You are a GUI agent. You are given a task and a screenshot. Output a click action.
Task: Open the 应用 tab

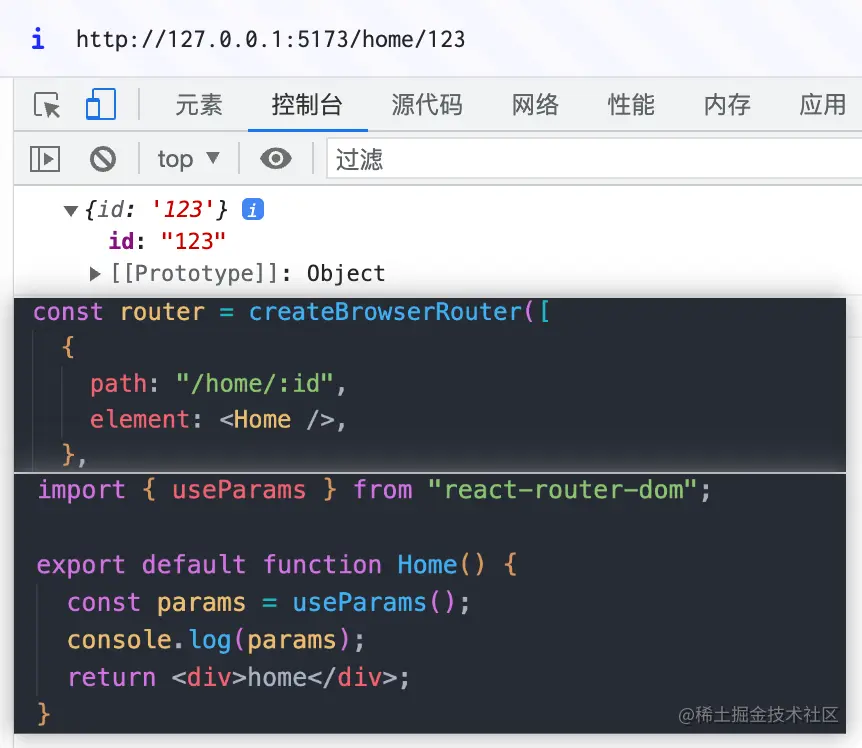(x=823, y=104)
